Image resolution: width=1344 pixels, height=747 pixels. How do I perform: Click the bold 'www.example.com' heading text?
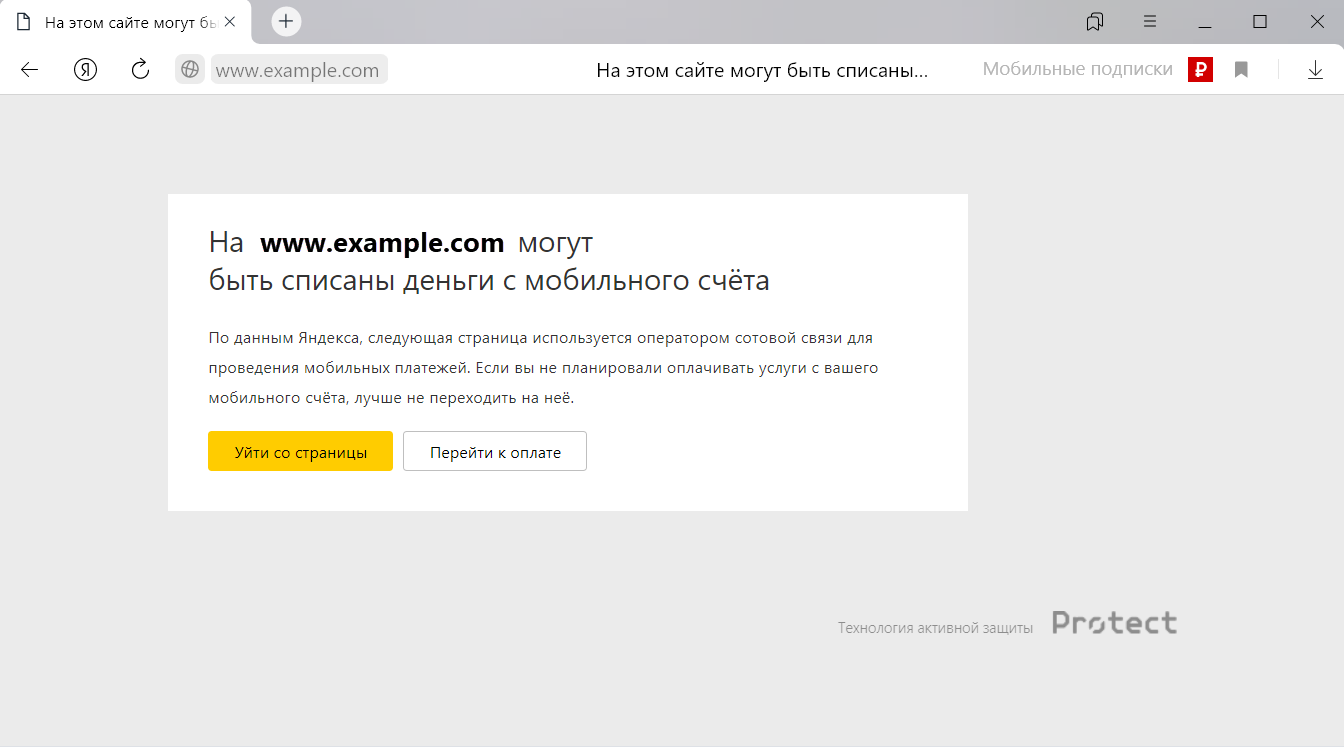[x=382, y=243]
